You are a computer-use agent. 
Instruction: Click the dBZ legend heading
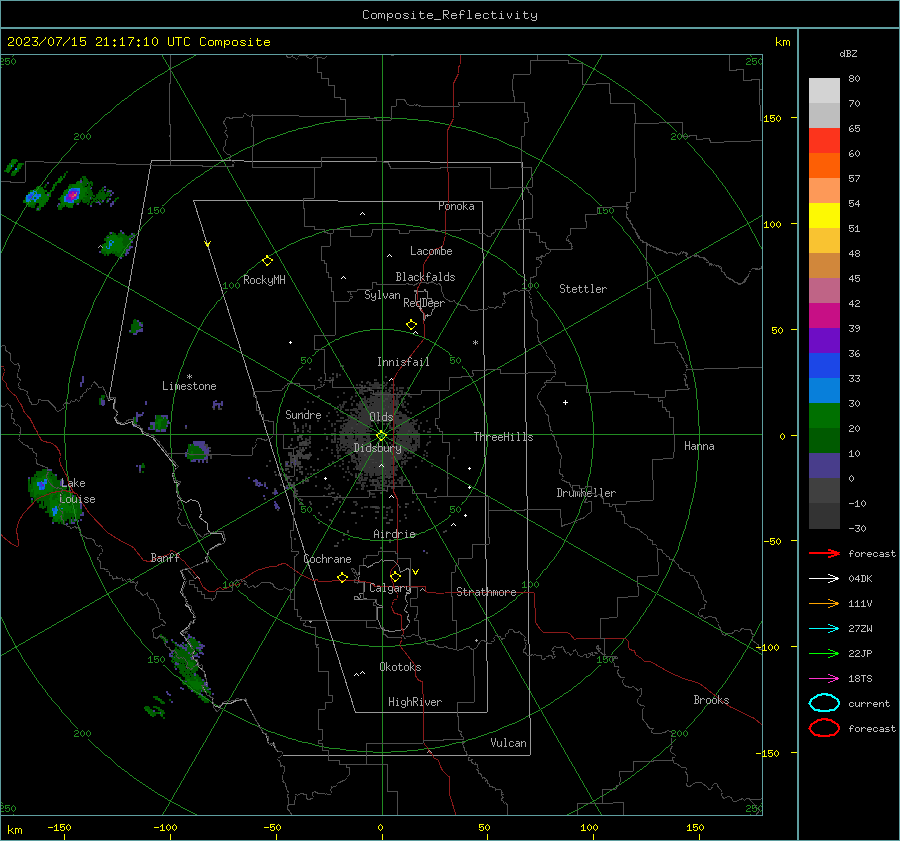coord(848,53)
